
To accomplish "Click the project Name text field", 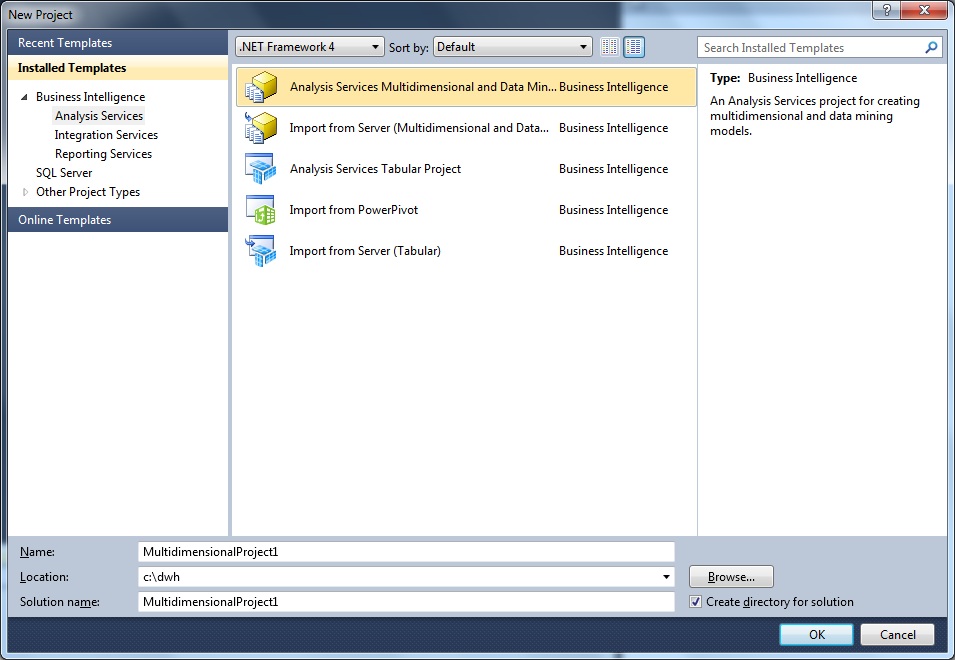I will tap(406, 552).
